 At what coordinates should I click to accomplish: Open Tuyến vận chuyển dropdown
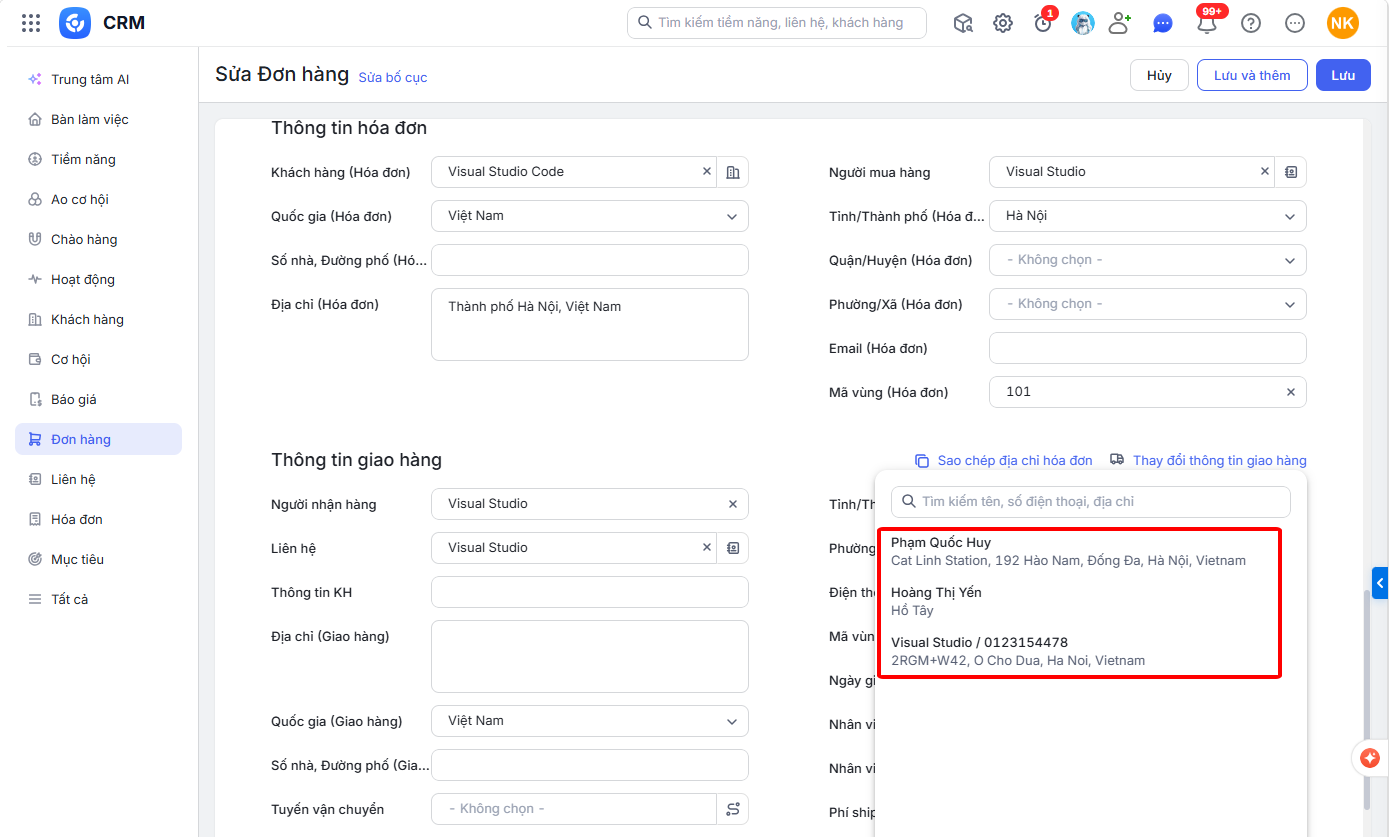pos(574,809)
